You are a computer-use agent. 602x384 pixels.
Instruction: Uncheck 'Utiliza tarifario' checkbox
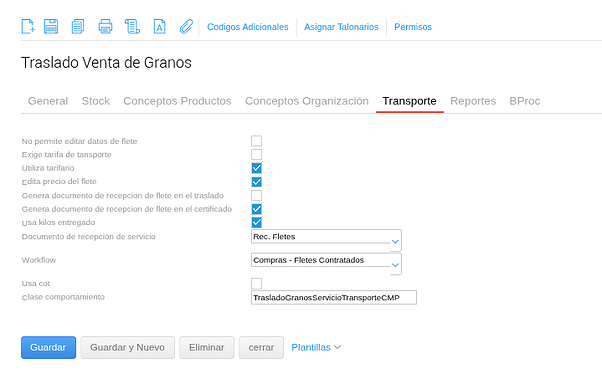click(x=256, y=168)
